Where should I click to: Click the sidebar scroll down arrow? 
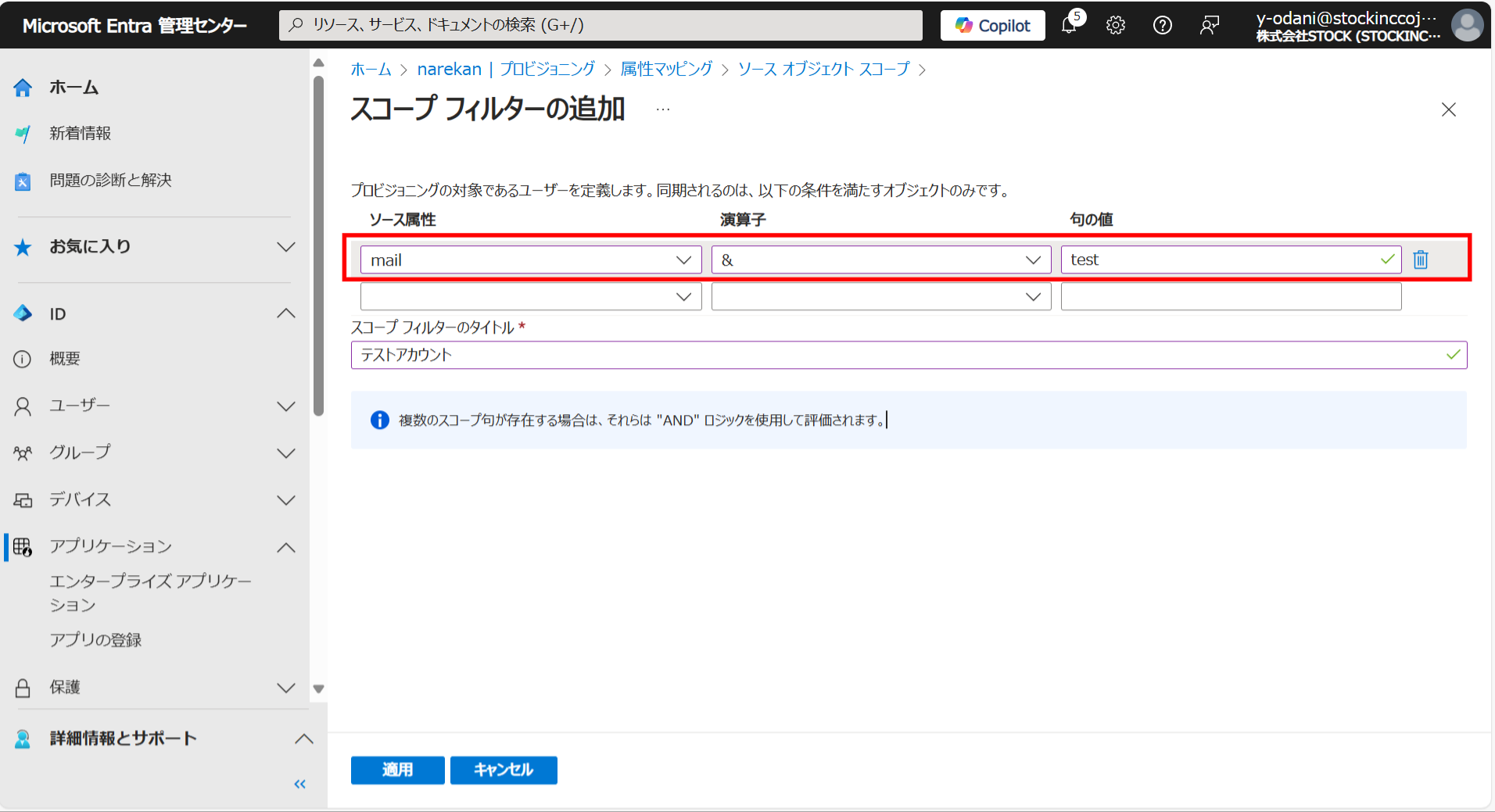click(318, 689)
